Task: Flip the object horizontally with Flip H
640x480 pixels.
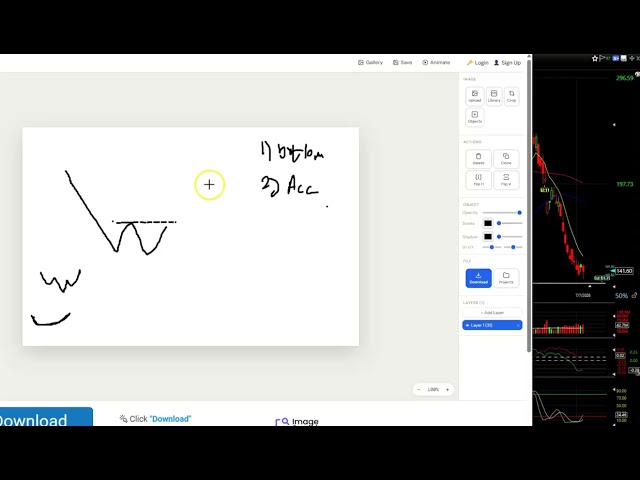Action: (478, 180)
